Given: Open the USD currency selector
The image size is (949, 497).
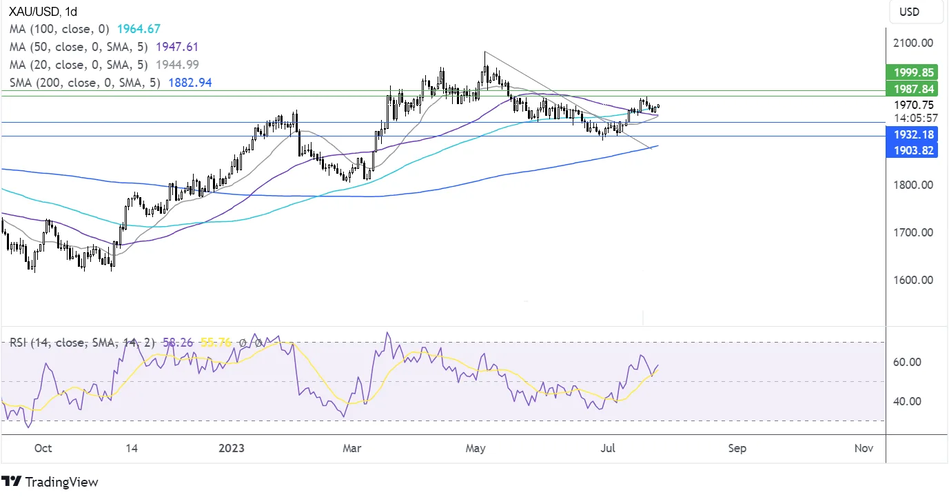Looking at the screenshot, I should click(x=910, y=12).
